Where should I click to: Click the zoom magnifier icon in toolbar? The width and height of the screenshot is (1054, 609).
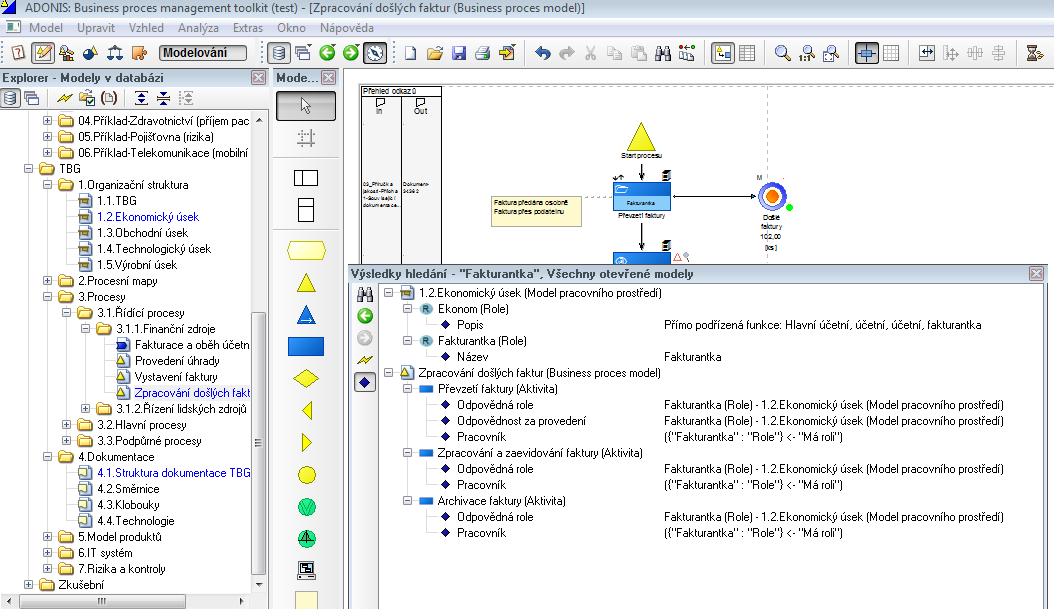(782, 53)
